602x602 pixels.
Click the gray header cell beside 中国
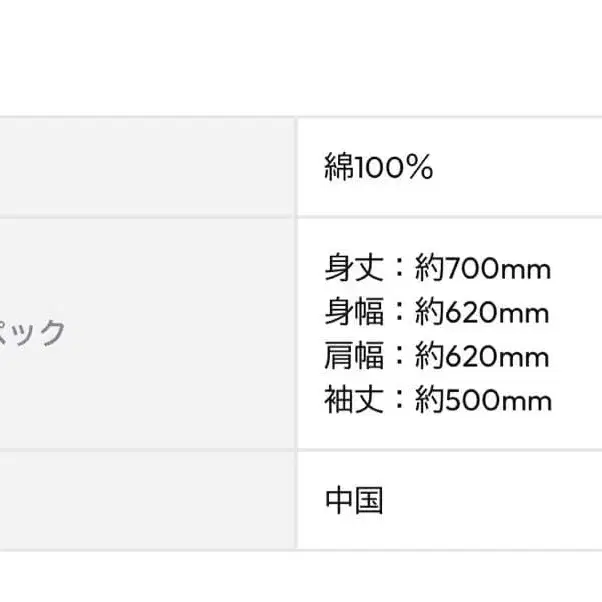[146, 500]
